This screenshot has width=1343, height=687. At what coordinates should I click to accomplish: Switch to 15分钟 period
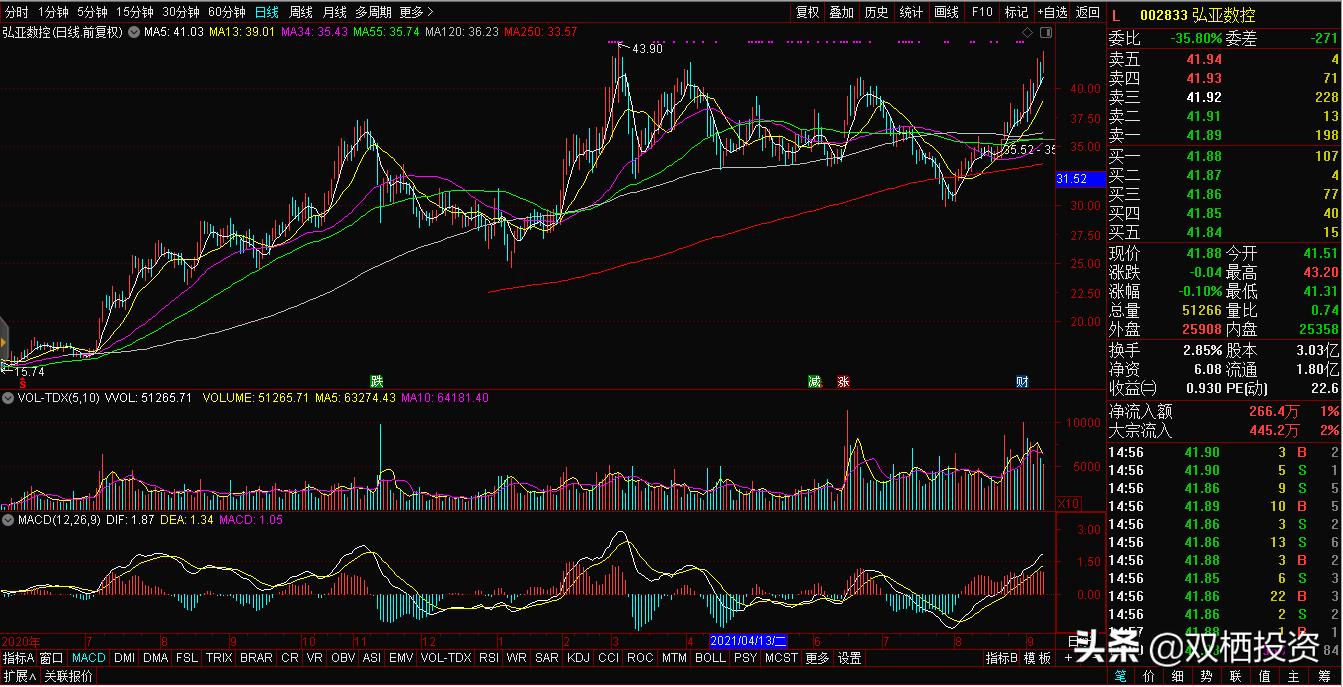coord(135,12)
